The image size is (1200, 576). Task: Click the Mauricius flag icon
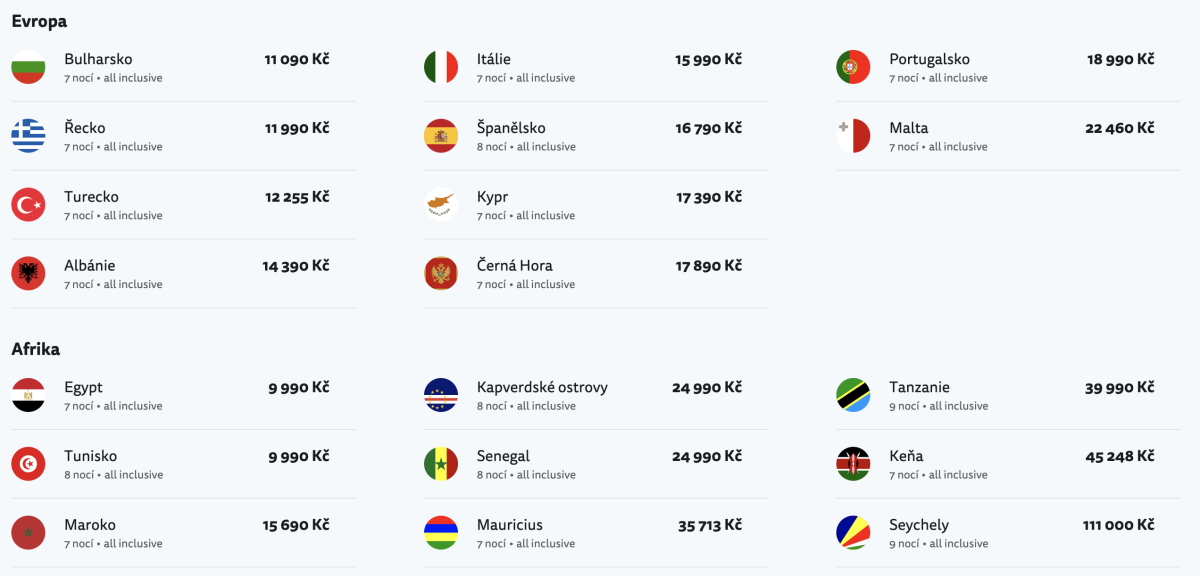[x=441, y=533]
